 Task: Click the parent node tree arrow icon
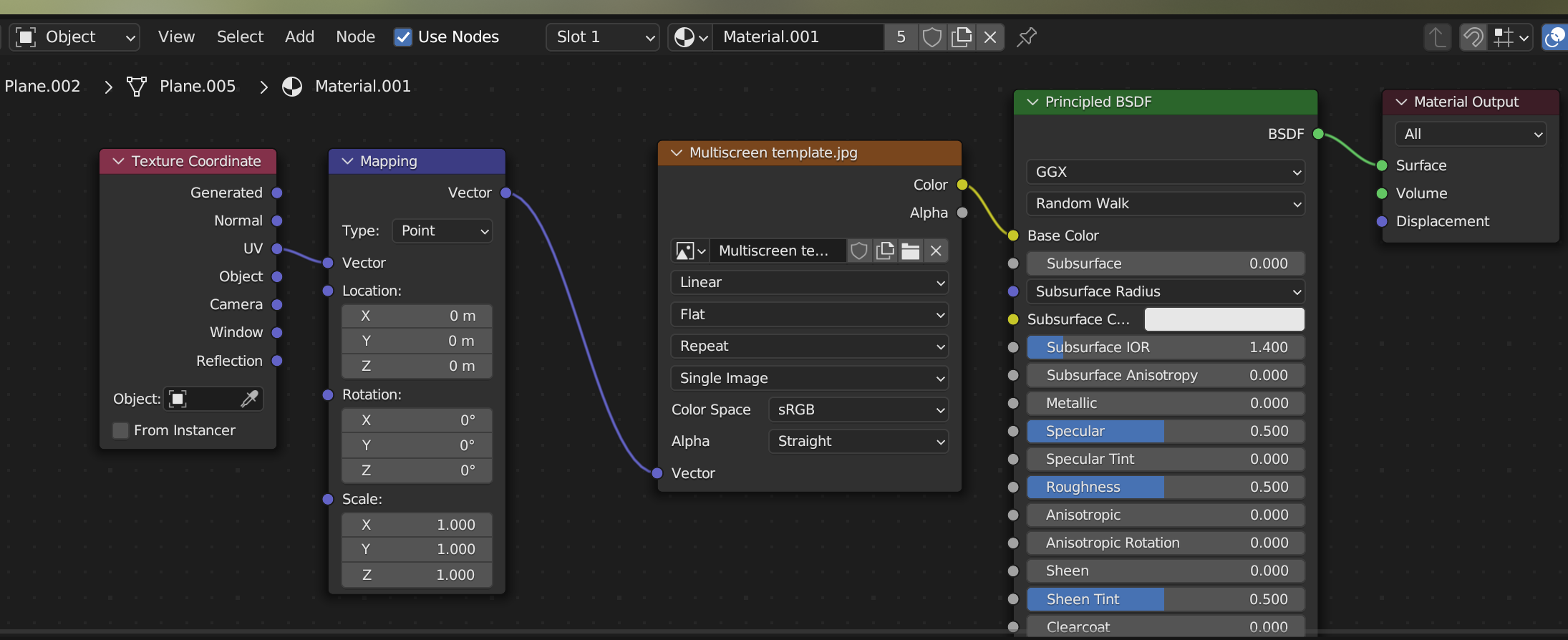pyautogui.click(x=1436, y=37)
